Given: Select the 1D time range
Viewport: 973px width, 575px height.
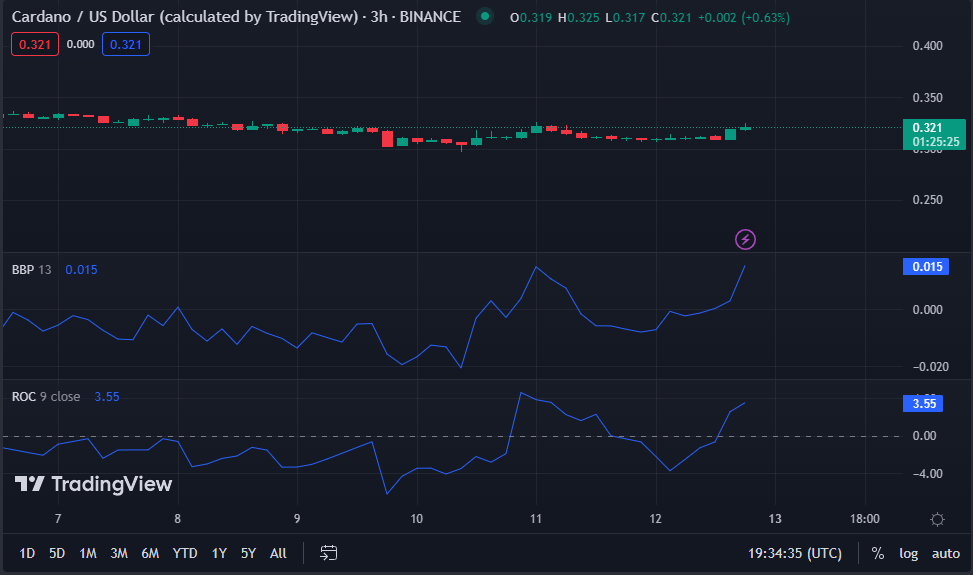Looking at the screenshot, I should tap(27, 553).
